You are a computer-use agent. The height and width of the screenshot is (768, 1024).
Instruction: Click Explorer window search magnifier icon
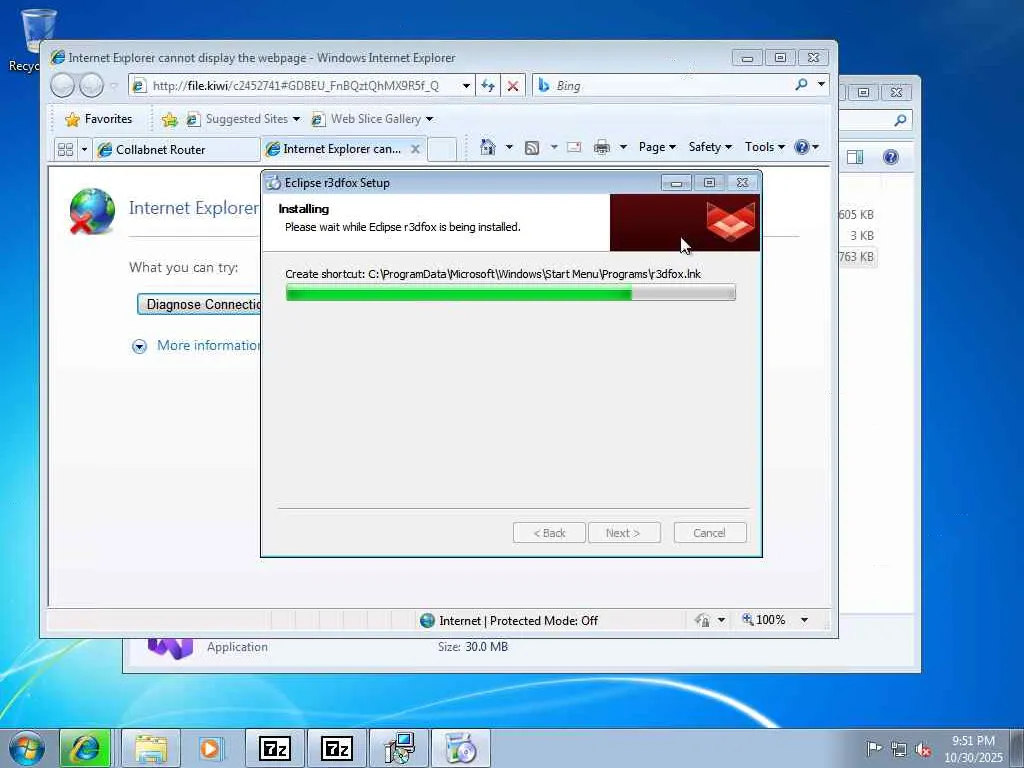tap(900, 120)
